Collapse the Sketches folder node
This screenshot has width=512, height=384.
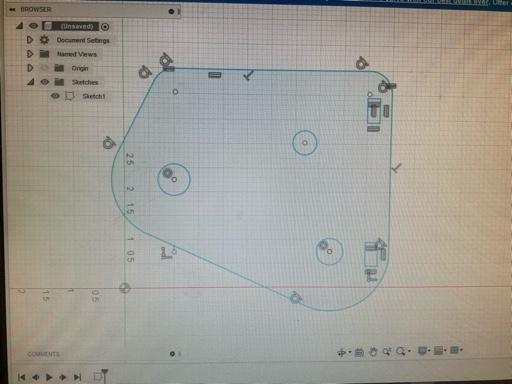click(x=31, y=82)
